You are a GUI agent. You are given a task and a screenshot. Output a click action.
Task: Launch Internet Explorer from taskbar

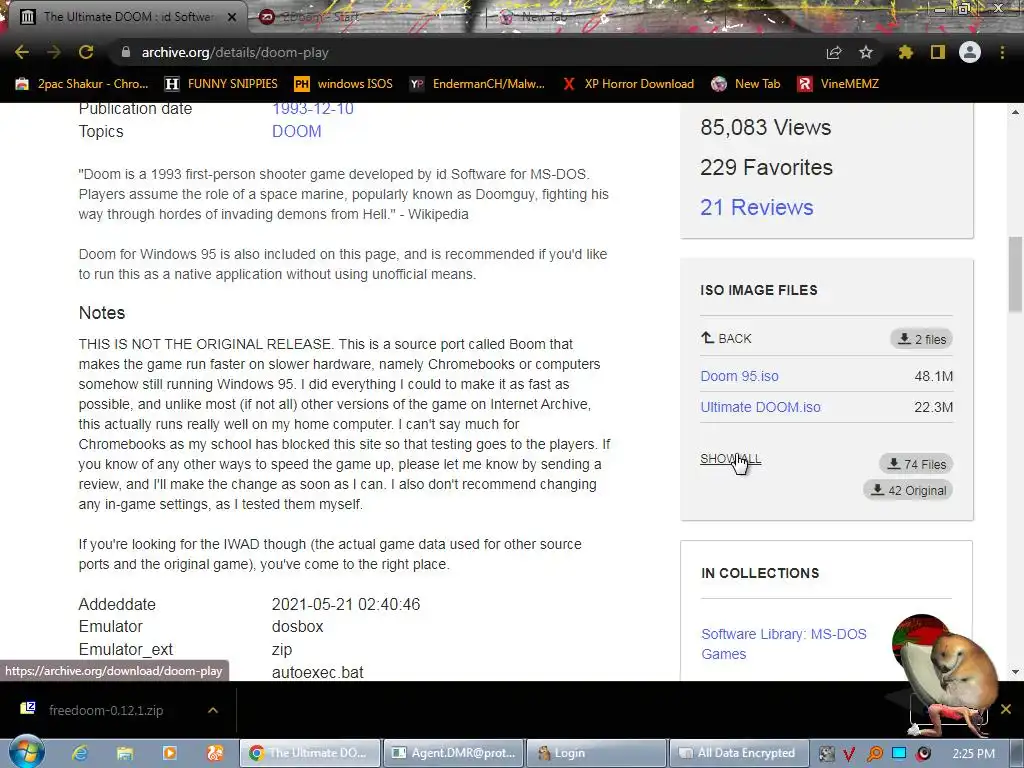80,753
